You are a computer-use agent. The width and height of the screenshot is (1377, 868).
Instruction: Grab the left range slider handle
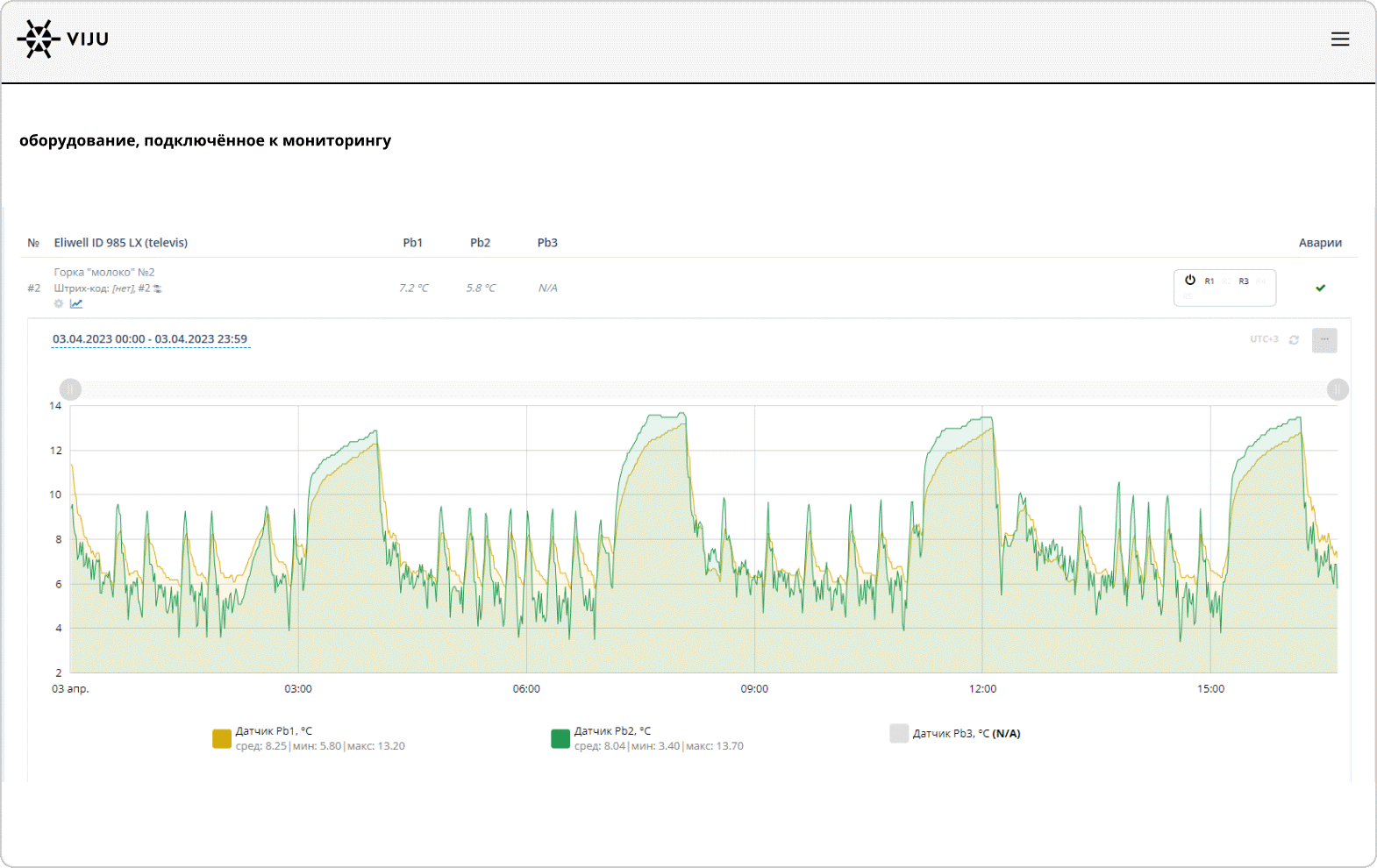pos(71,389)
